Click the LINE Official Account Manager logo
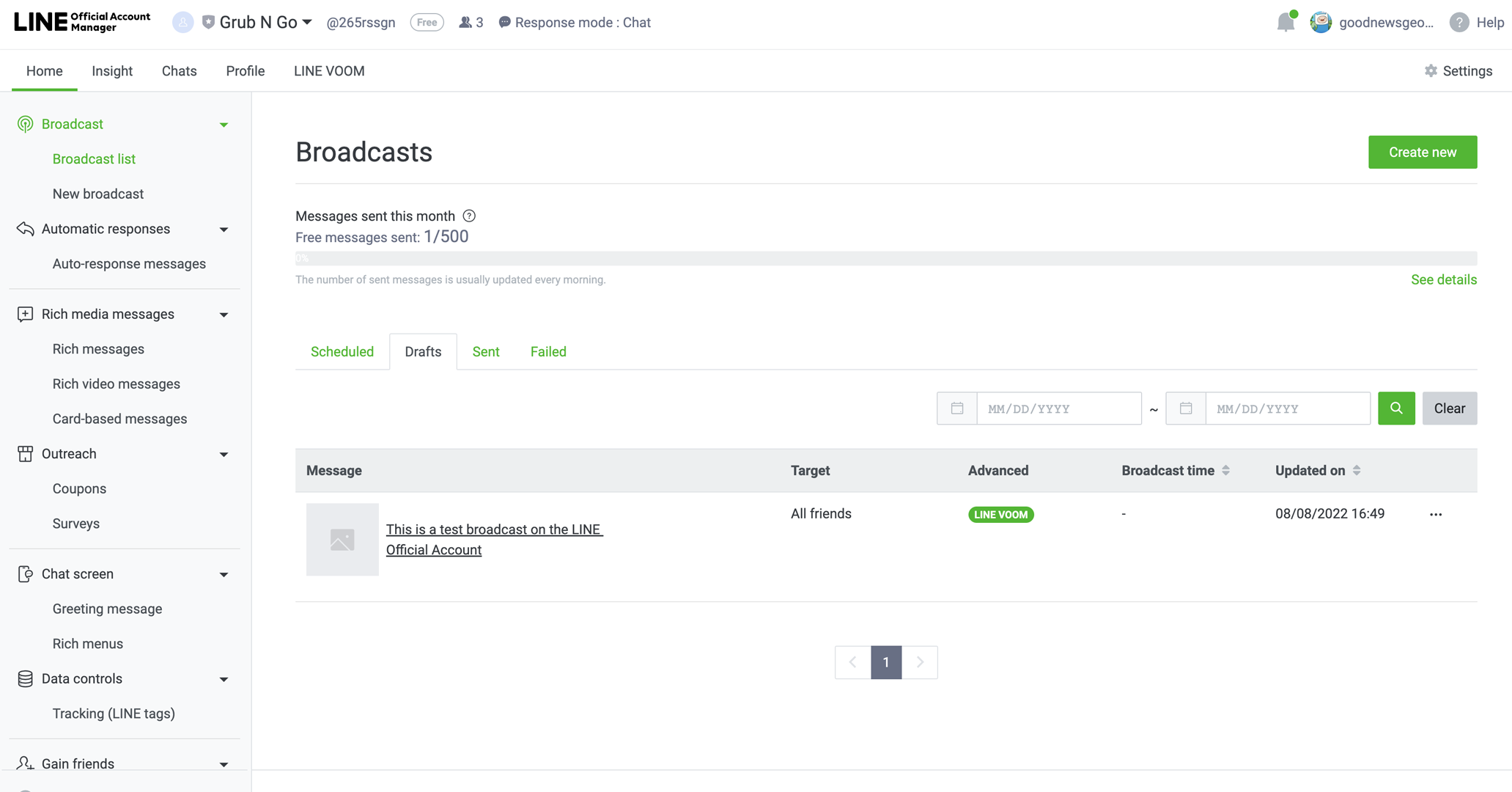This screenshot has width=1512, height=792. pyautogui.click(x=82, y=22)
